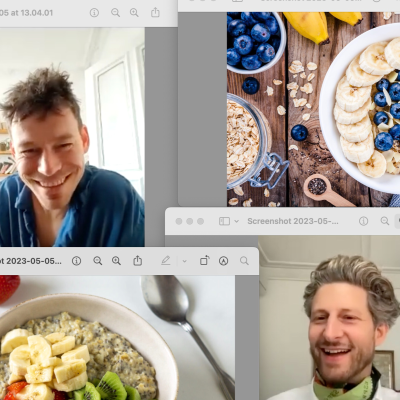Show the inspector in the 2023-05-05 window
This screenshot has height=400, width=400.
coord(77,261)
